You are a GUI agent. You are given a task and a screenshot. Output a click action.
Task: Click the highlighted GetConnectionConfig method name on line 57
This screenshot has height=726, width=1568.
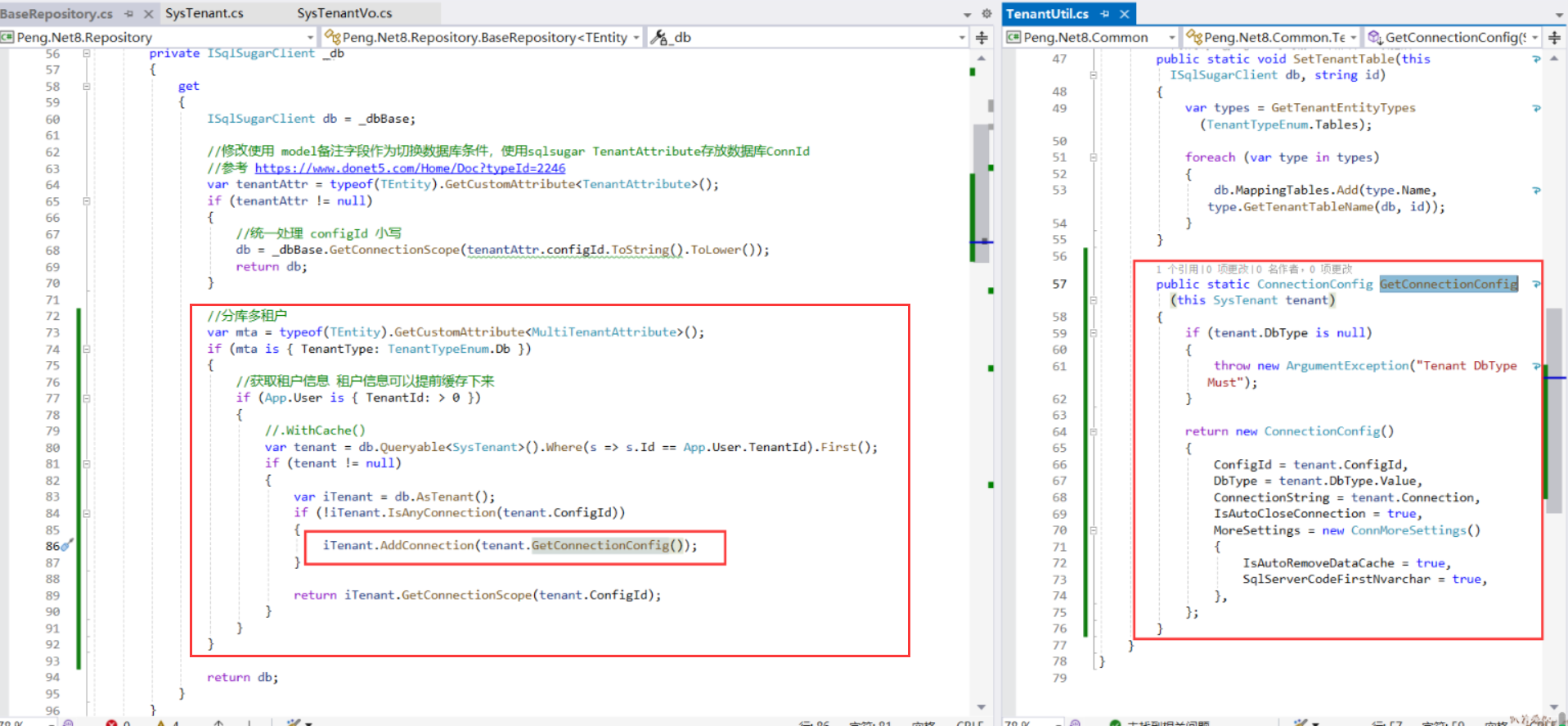[x=1449, y=284]
